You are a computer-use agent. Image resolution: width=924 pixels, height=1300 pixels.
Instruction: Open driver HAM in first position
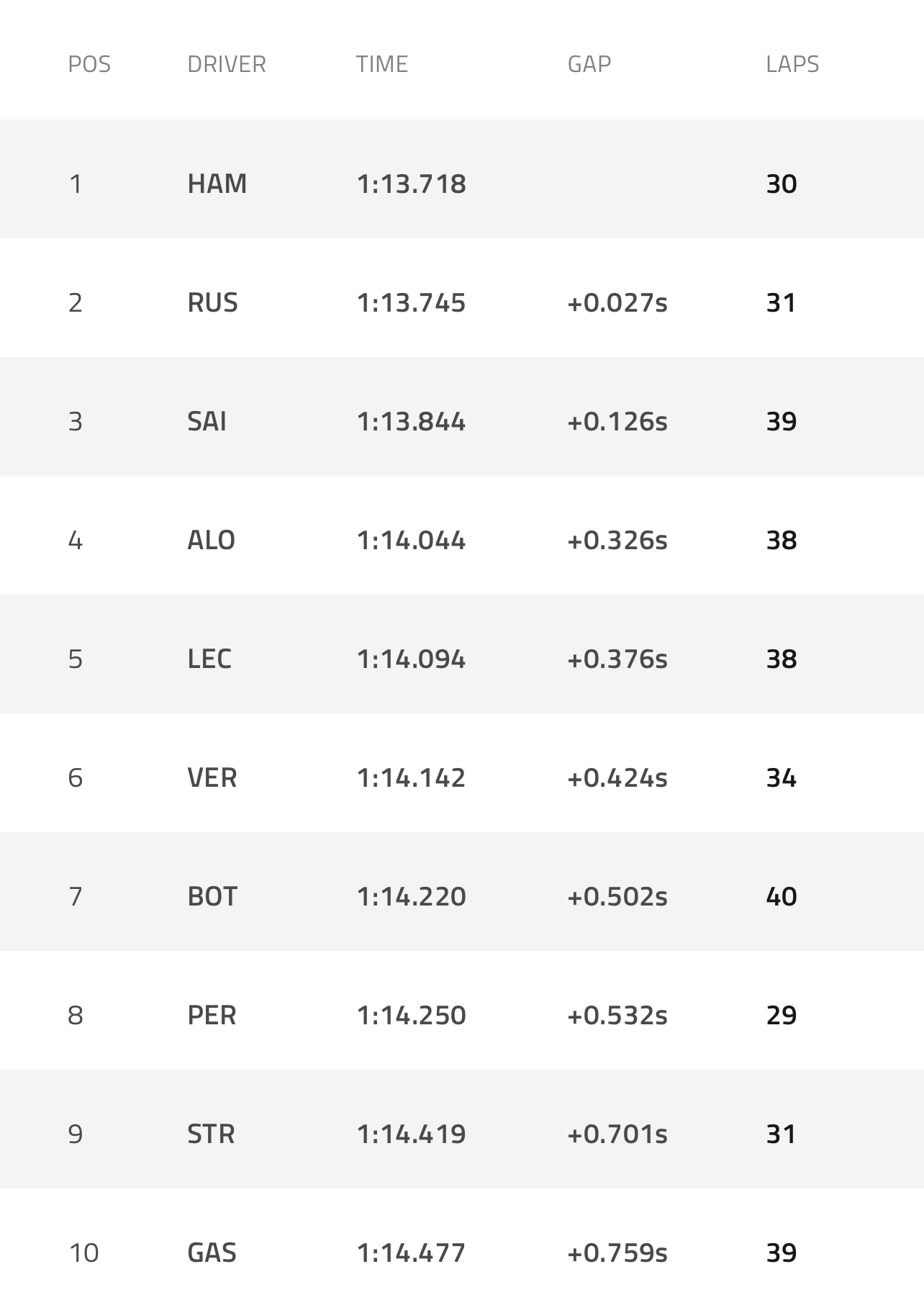tap(217, 184)
